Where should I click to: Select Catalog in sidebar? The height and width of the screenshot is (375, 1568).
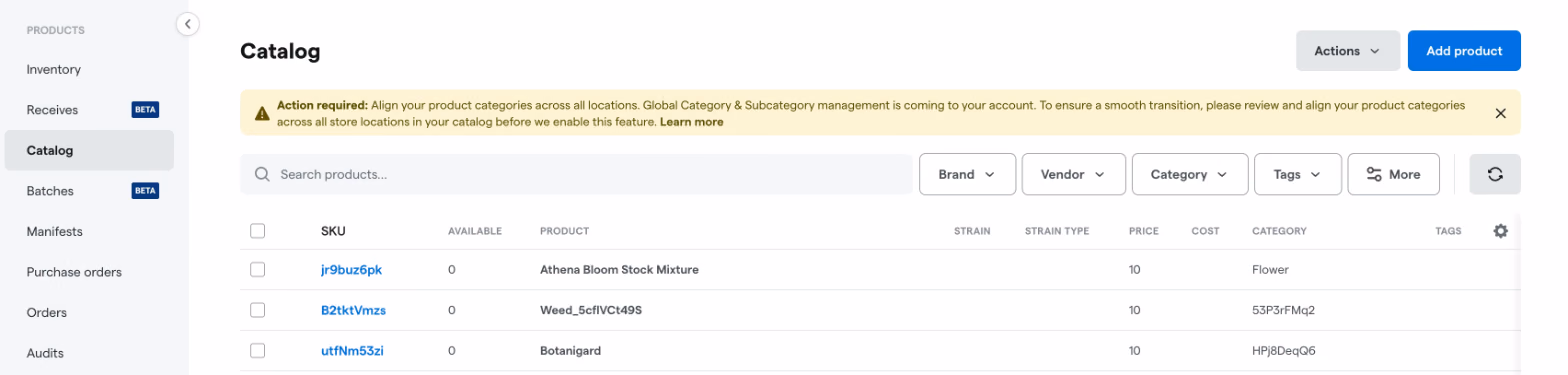89,151
